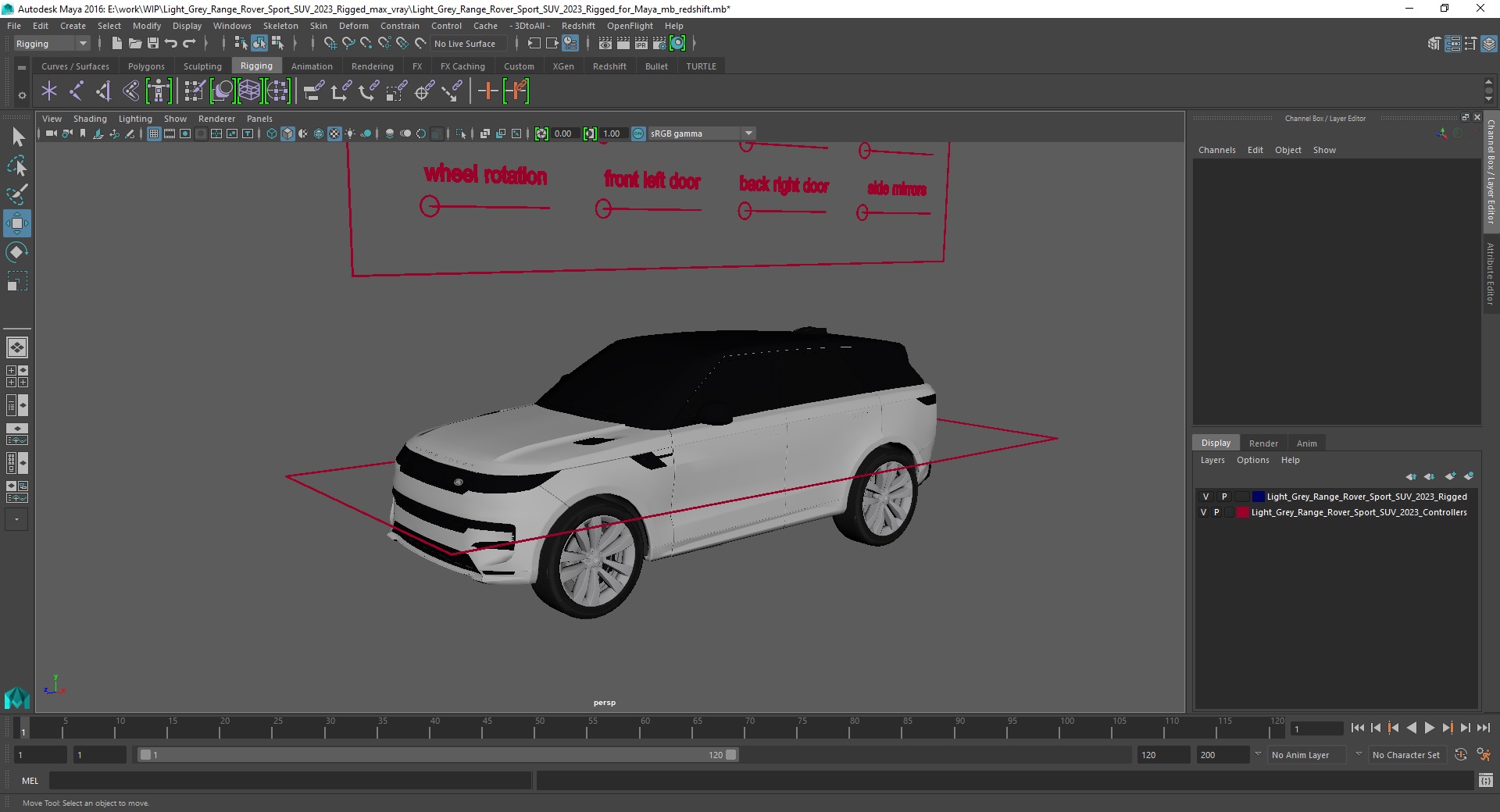Image resolution: width=1500 pixels, height=812 pixels.
Task: Toggle wireframe display in viewport toolbar
Action: pyautogui.click(x=272, y=134)
